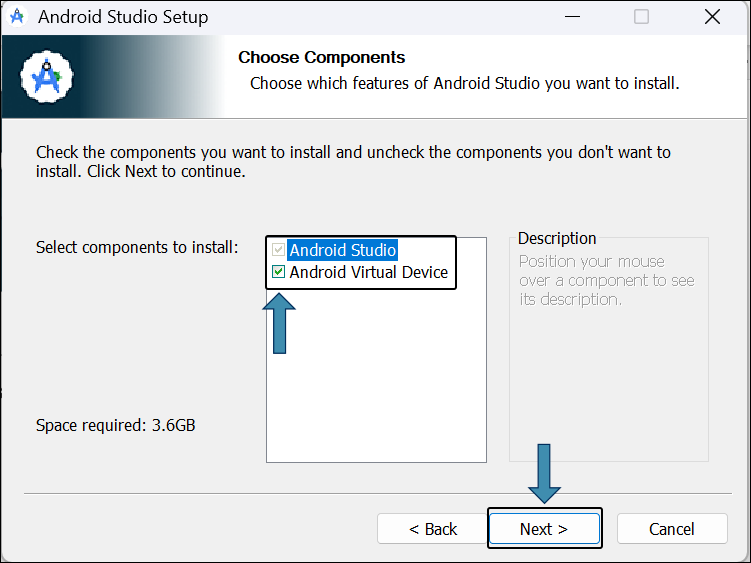Minimize the Android Studio Setup window
Viewport: 751px width, 563px height.
(572, 17)
